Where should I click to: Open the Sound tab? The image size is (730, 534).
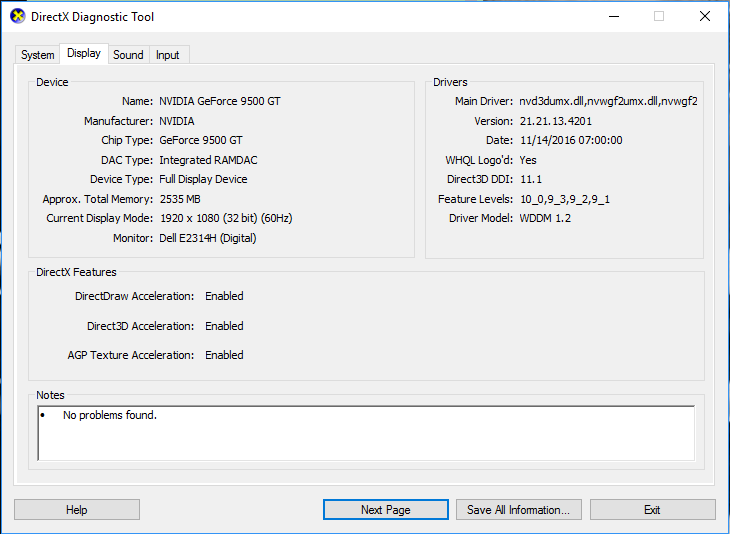point(128,54)
